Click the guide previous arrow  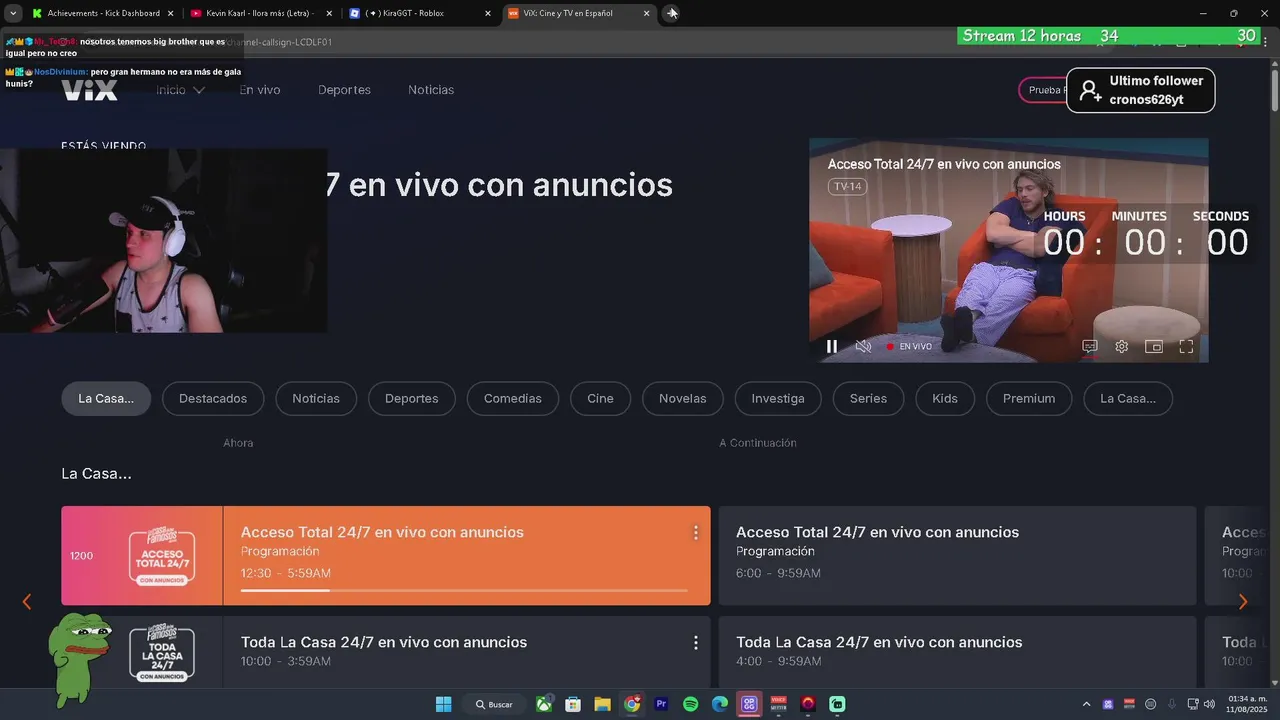coord(27,602)
